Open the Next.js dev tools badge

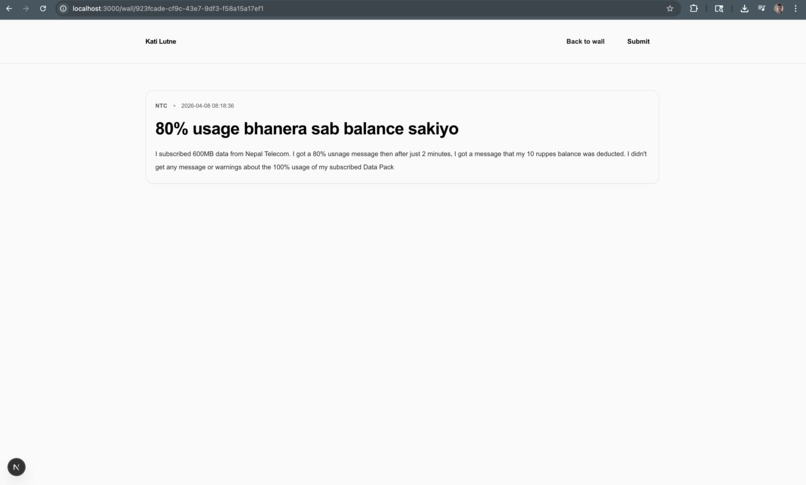[16, 467]
